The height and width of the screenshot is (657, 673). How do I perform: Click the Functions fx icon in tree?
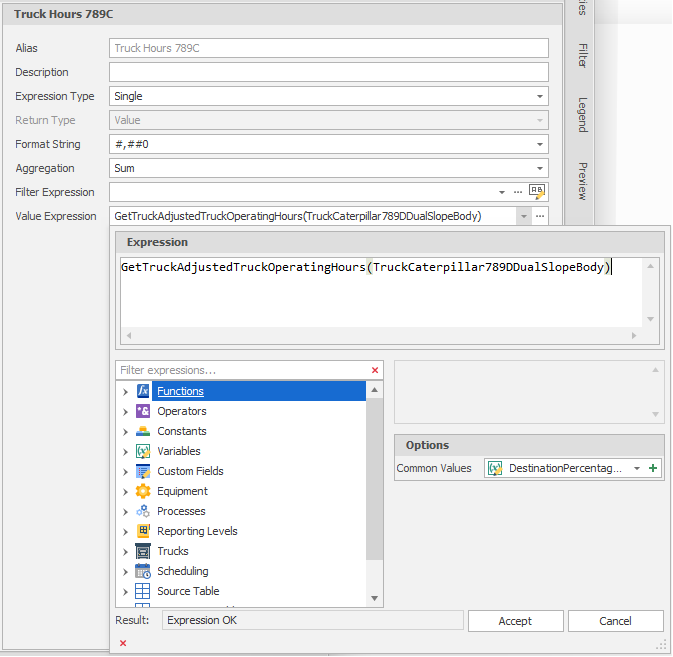(x=143, y=391)
